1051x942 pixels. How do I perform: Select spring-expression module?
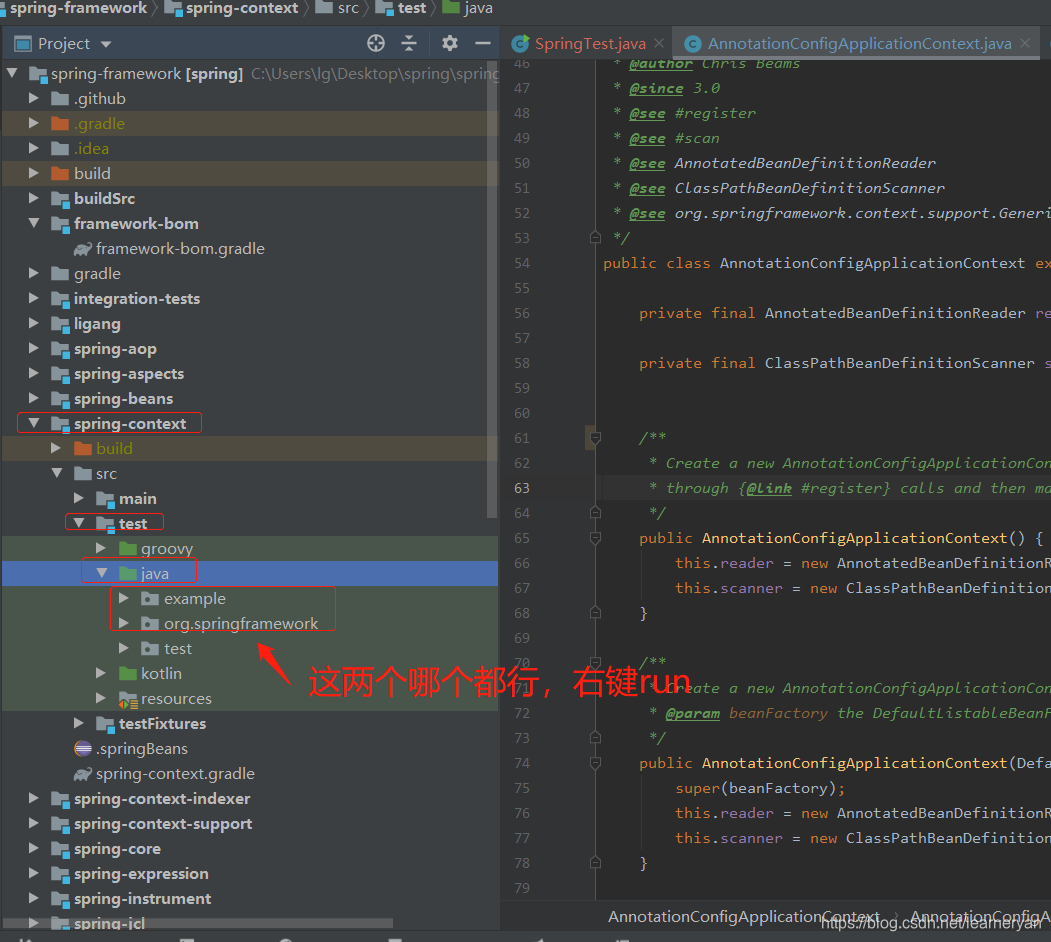point(141,874)
